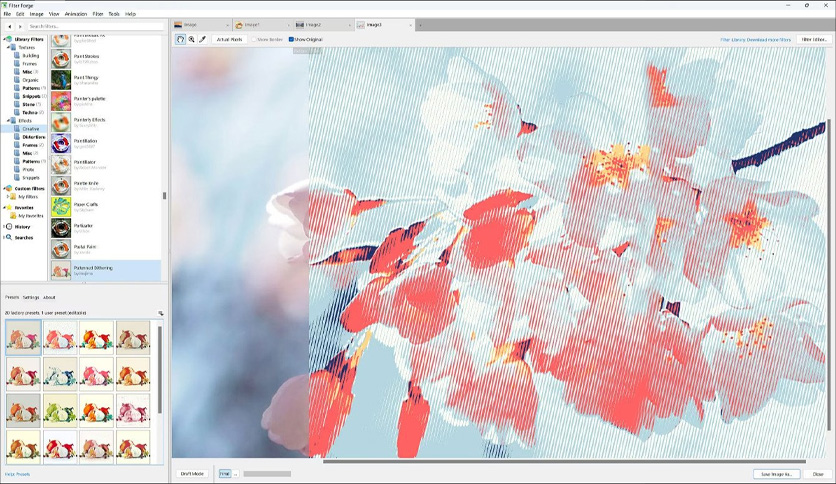Click the Final render mode button
This screenshot has height=484, width=836.
click(x=225, y=473)
